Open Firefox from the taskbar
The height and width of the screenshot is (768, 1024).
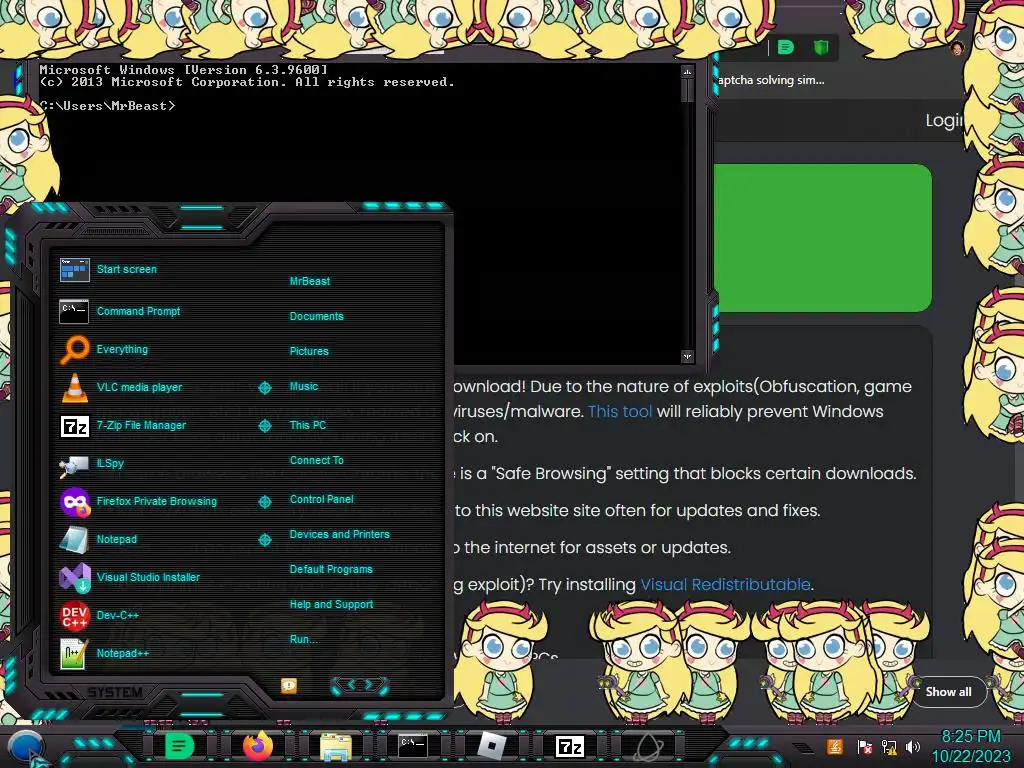point(257,746)
